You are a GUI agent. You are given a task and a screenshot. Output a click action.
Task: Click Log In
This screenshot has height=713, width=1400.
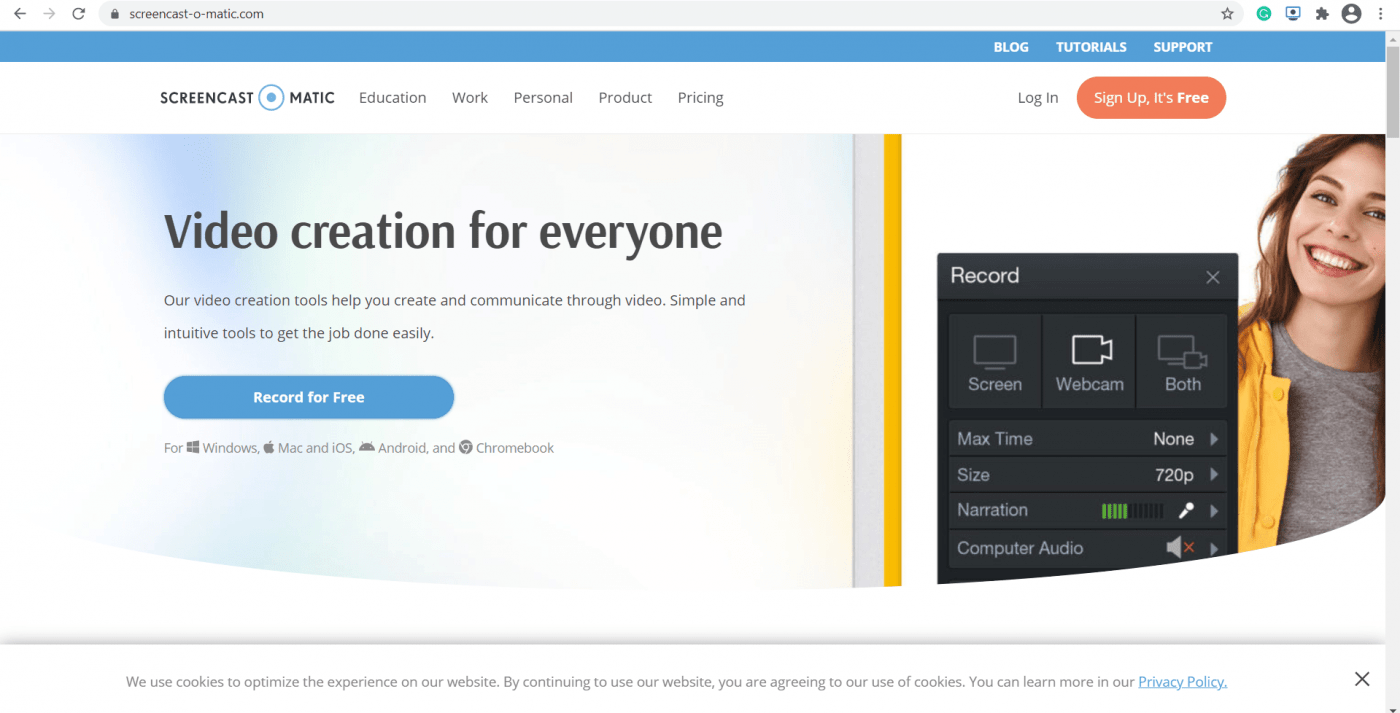(1038, 97)
